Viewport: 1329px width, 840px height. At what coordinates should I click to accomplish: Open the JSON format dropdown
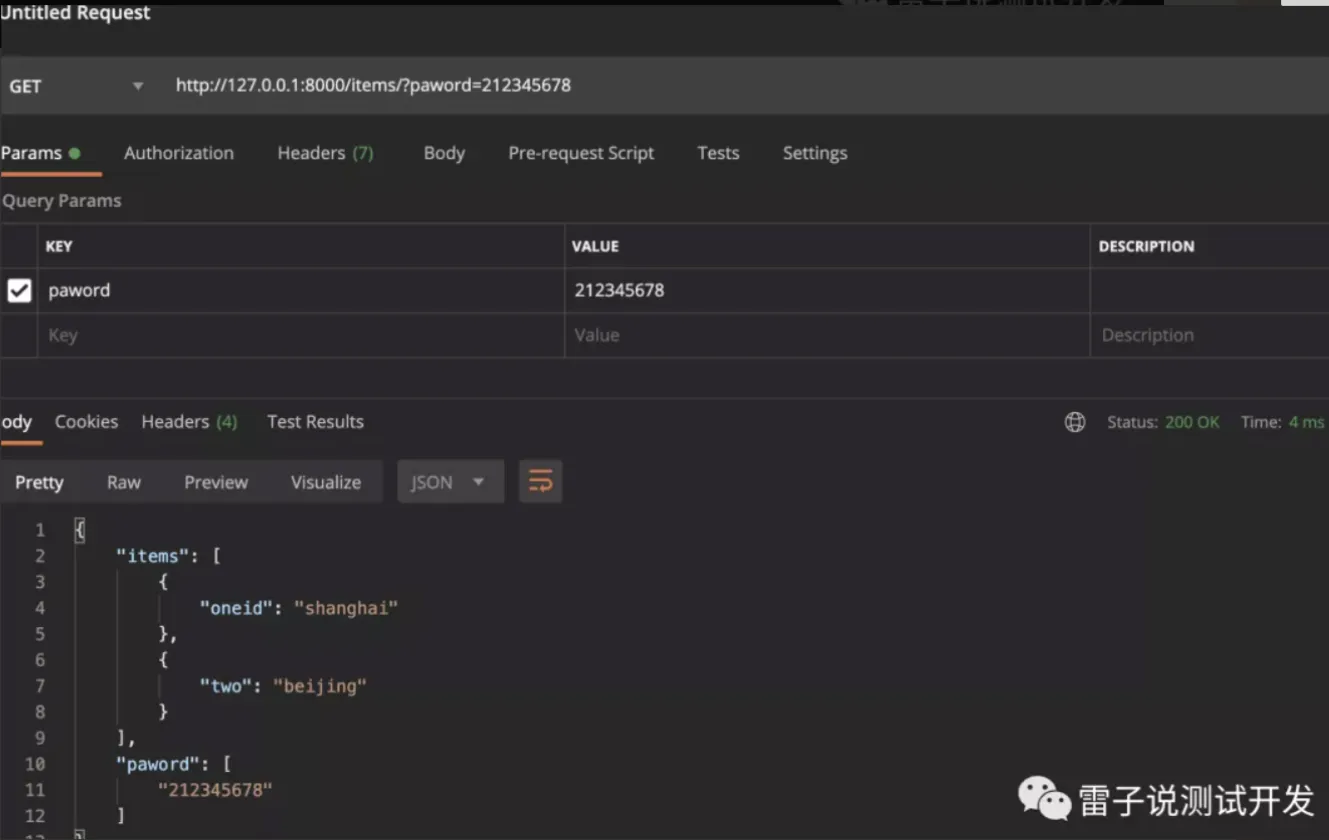click(450, 482)
